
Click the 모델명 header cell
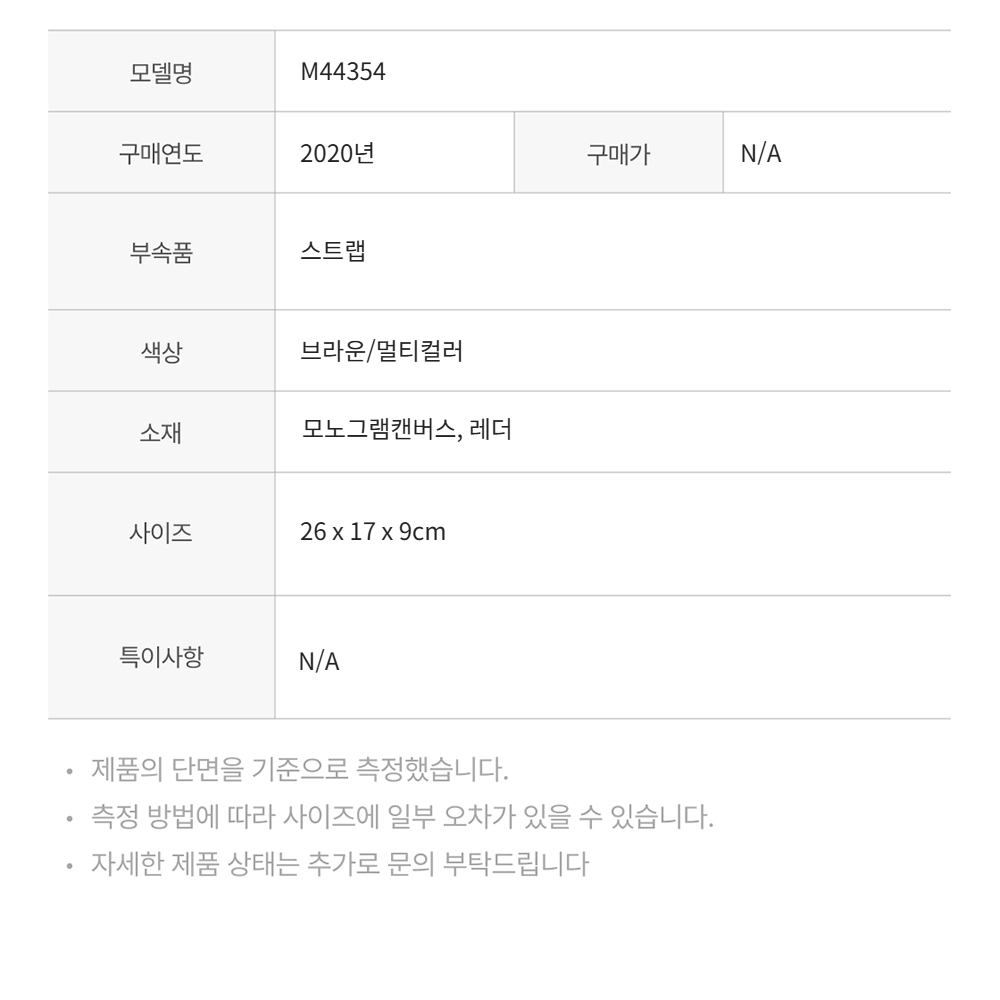pos(161,71)
